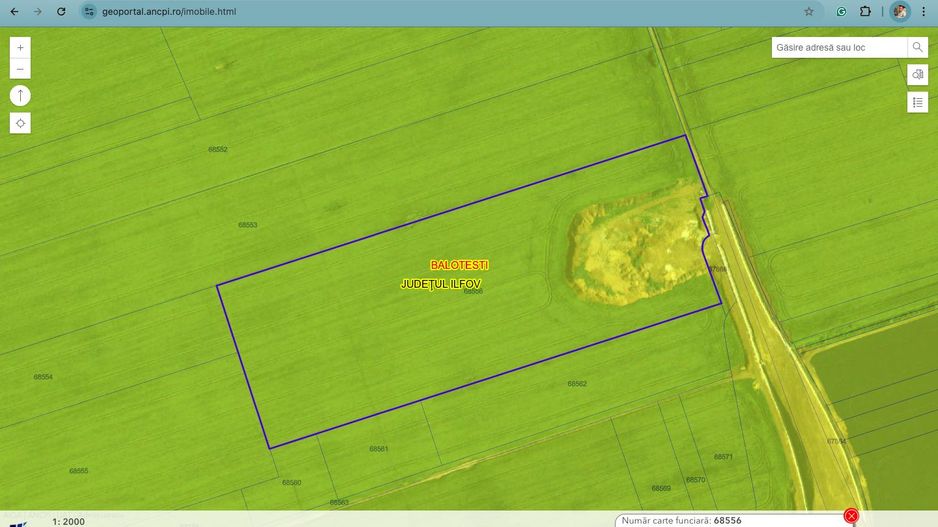Close the carte funciara 68556 popup

[x=851, y=516]
